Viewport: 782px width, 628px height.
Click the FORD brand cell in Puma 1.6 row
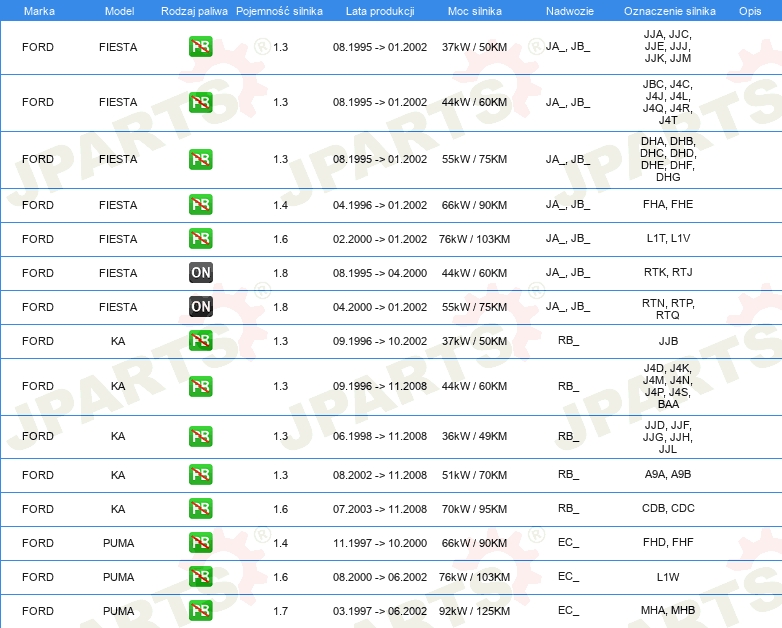click(x=38, y=577)
